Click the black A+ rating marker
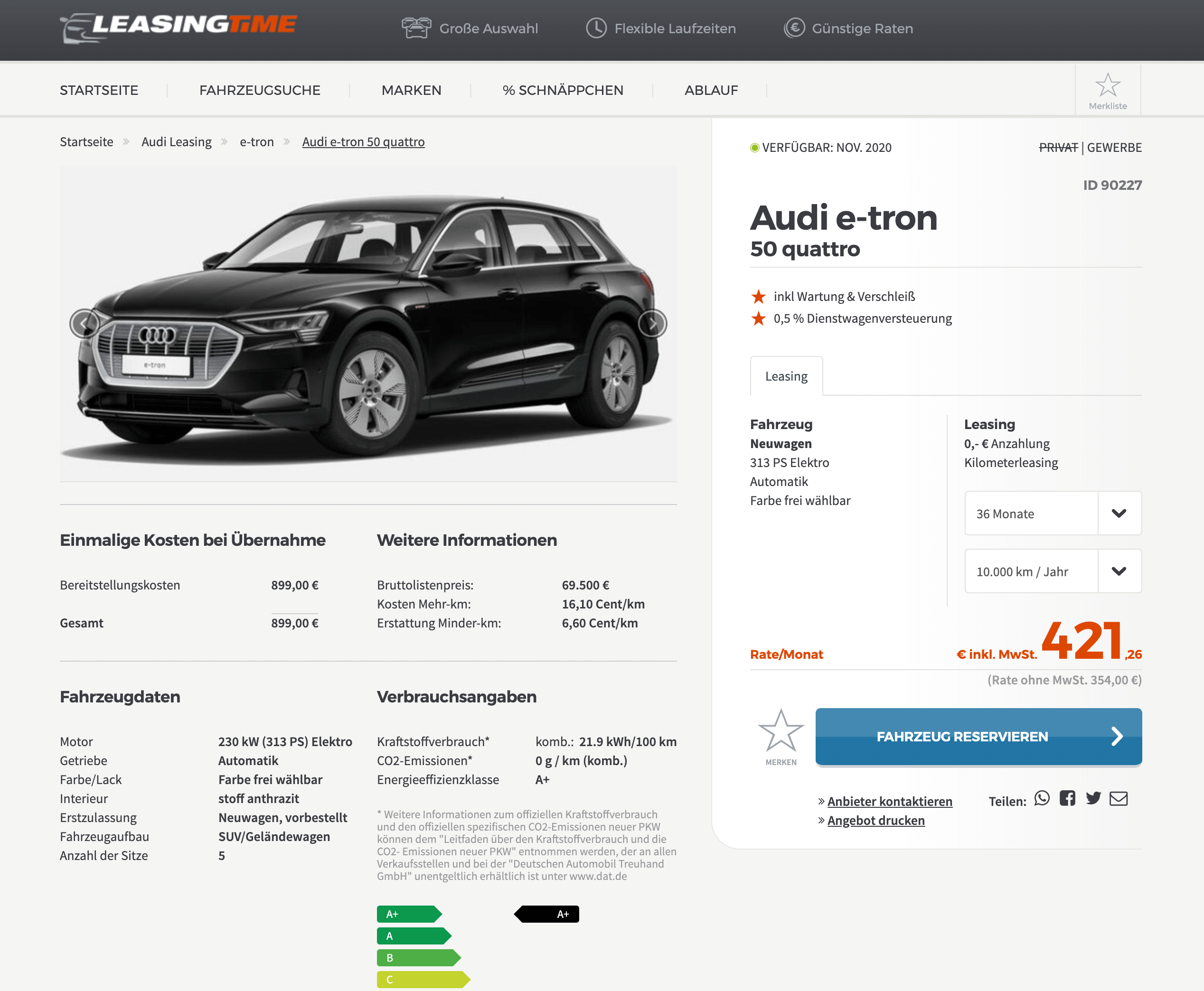This screenshot has width=1204, height=991. [546, 914]
